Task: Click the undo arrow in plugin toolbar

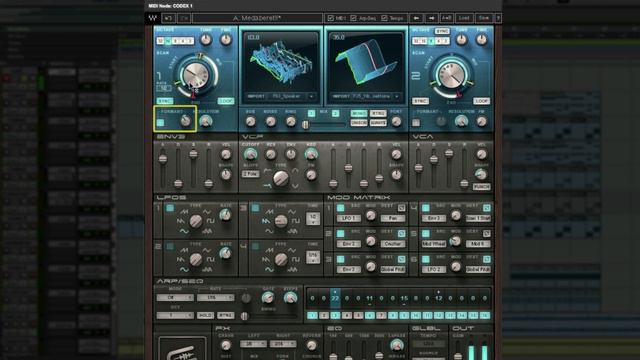Action: [x=168, y=18]
